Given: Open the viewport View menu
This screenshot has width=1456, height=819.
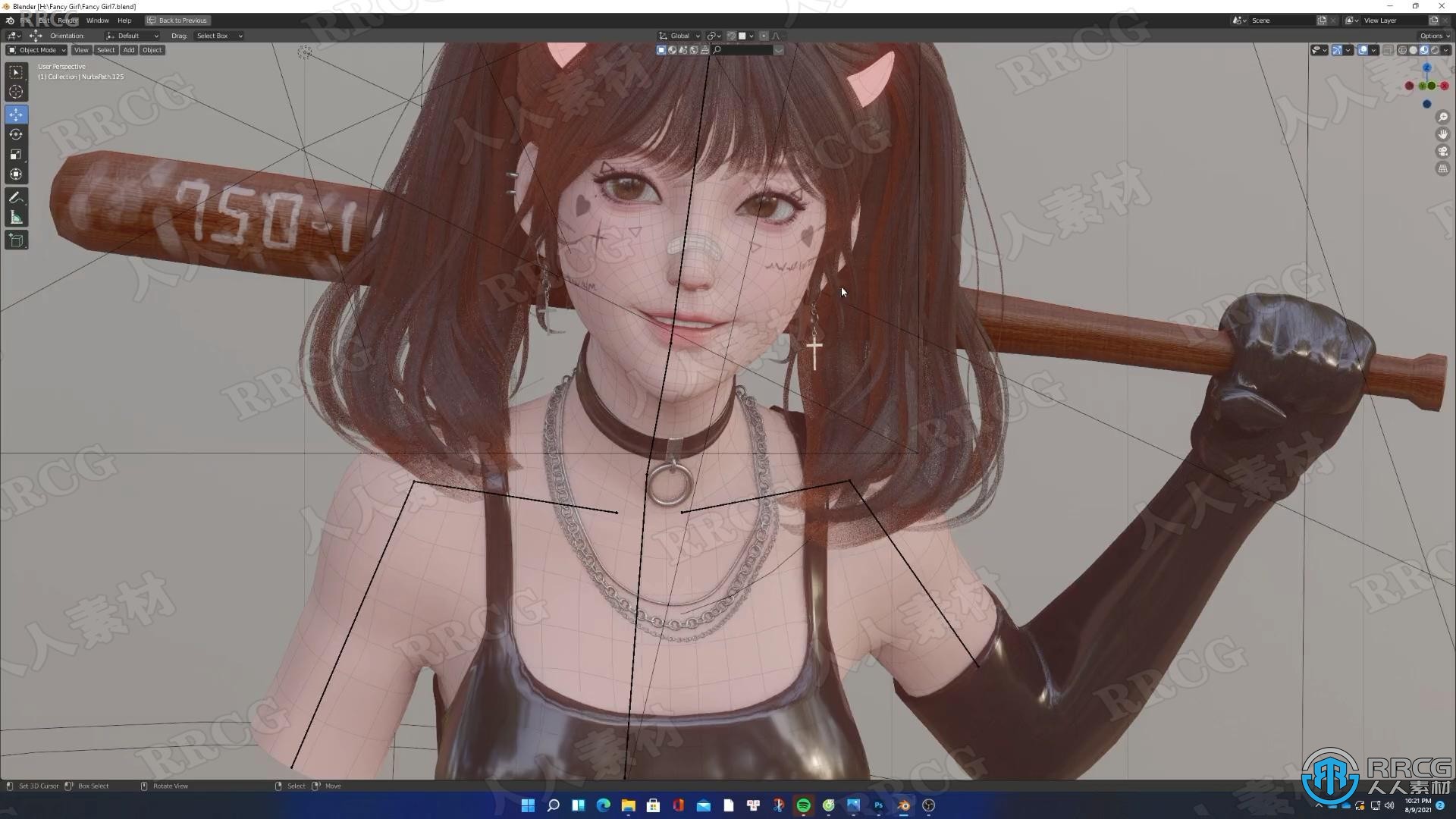Looking at the screenshot, I should [x=81, y=50].
